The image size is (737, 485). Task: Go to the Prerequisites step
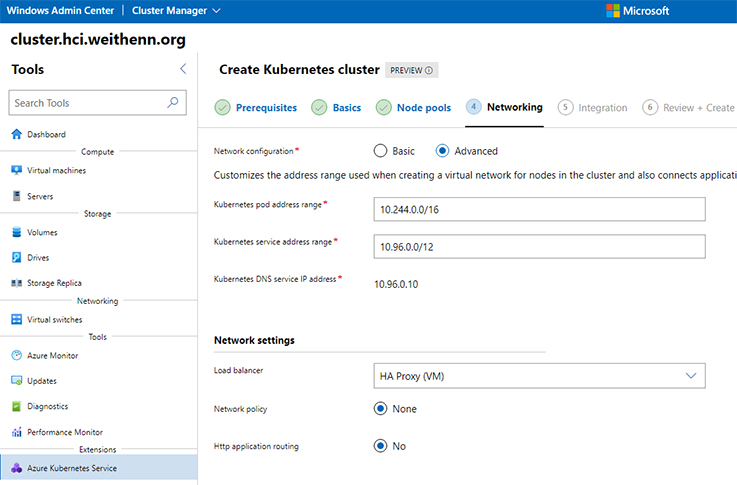267,108
